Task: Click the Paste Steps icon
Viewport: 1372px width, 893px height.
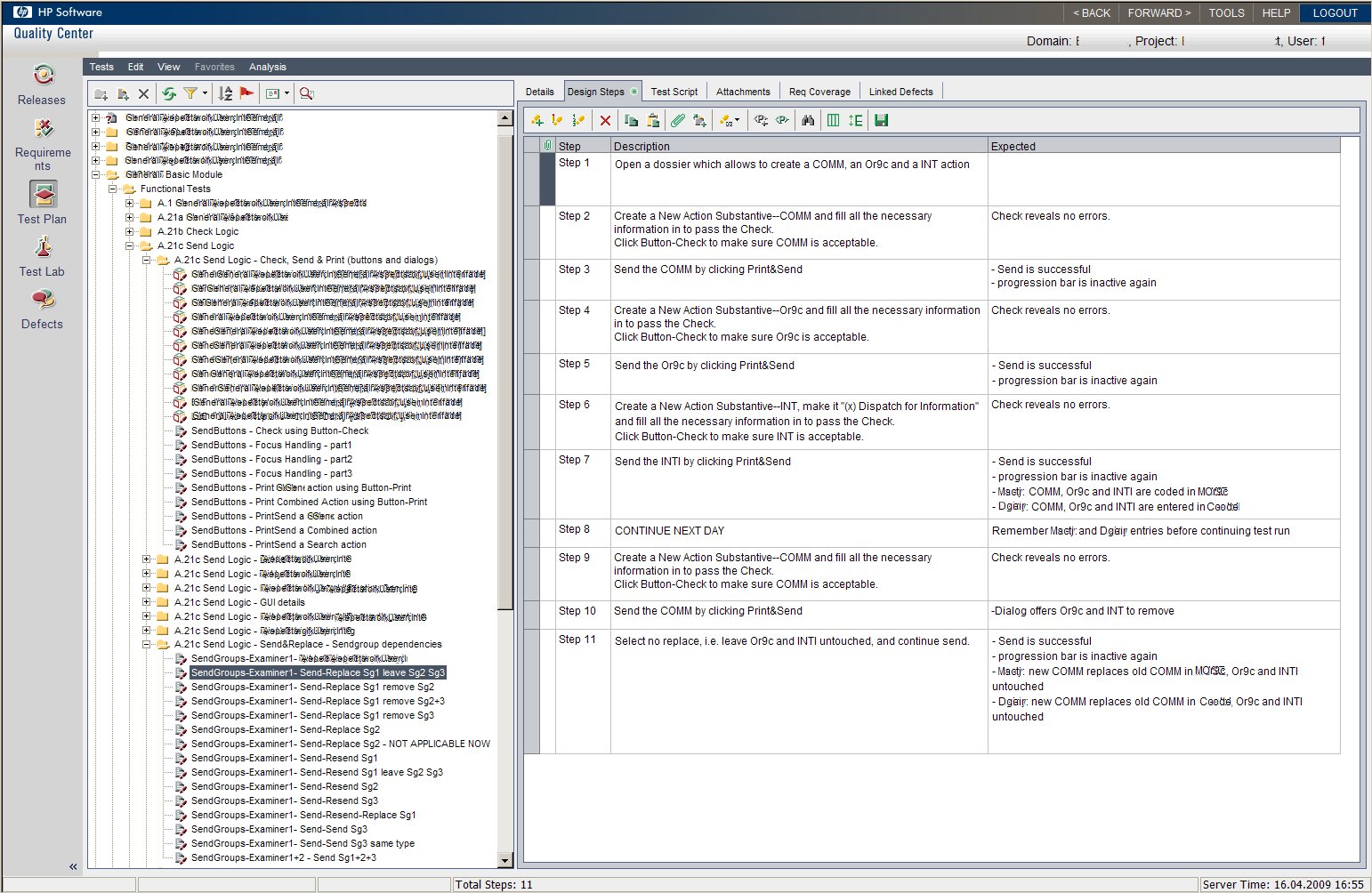Action: pyautogui.click(x=653, y=120)
